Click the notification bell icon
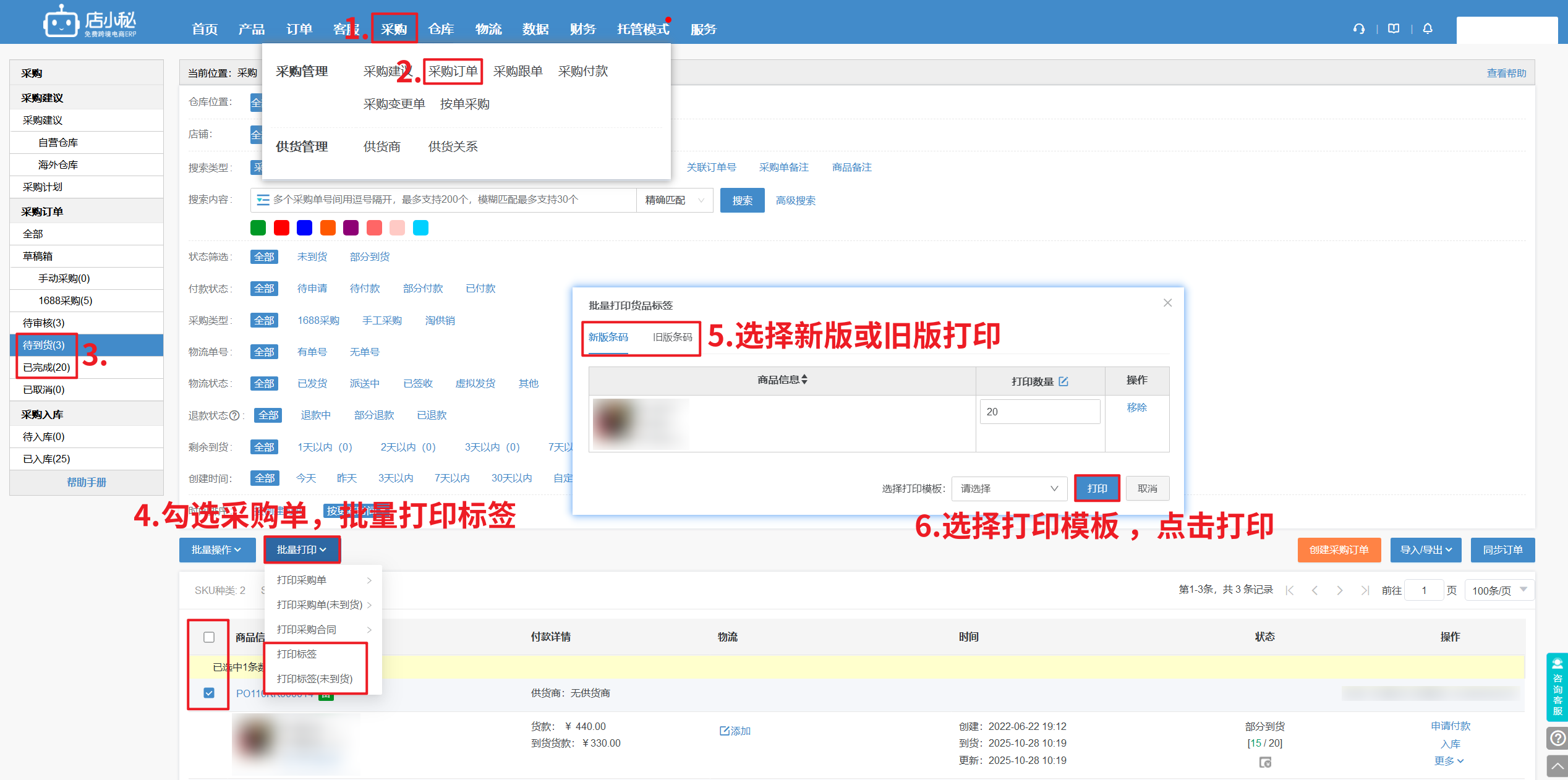The height and width of the screenshot is (780, 1568). [1428, 28]
